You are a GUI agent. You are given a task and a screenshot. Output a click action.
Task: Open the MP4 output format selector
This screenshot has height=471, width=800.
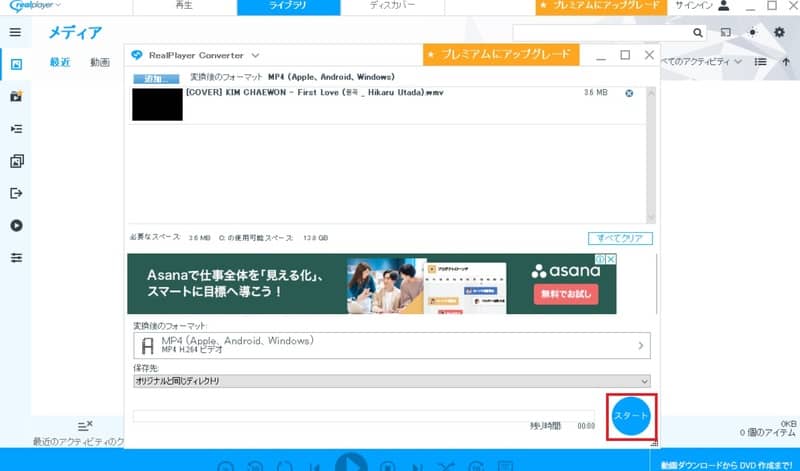391,345
